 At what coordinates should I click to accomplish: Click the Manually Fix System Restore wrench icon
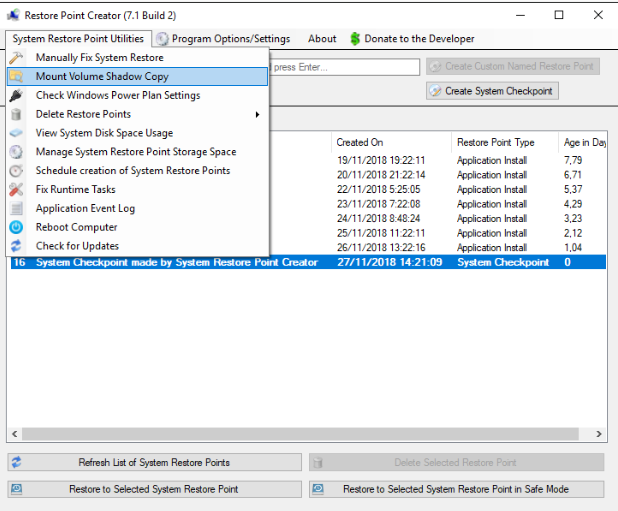(16, 58)
